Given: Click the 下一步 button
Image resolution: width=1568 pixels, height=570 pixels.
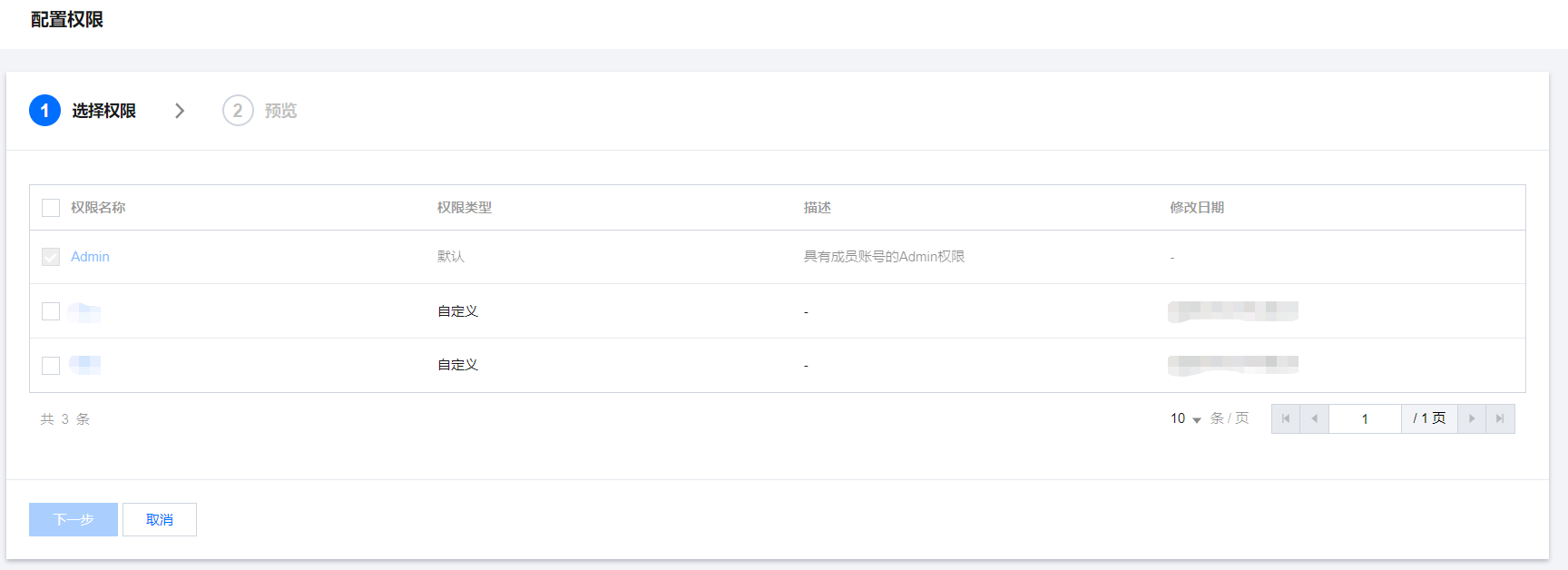Looking at the screenshot, I should (73, 519).
